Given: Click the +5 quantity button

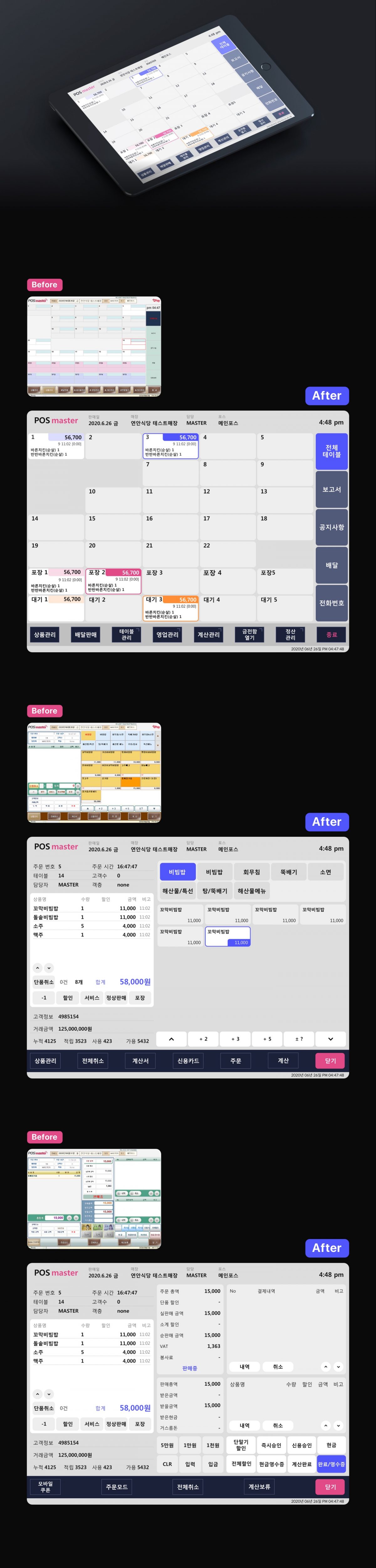Looking at the screenshot, I should point(267,1039).
